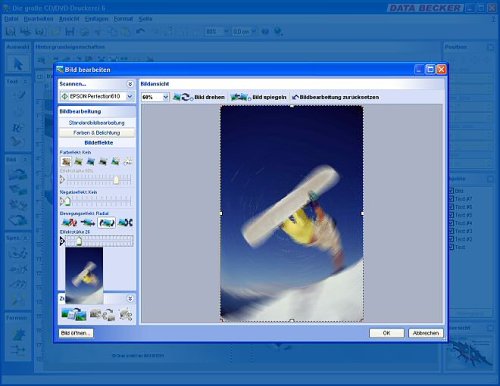Click the Bild spiegeln mirror icon
The height and width of the screenshot is (386, 500).
tap(240, 97)
